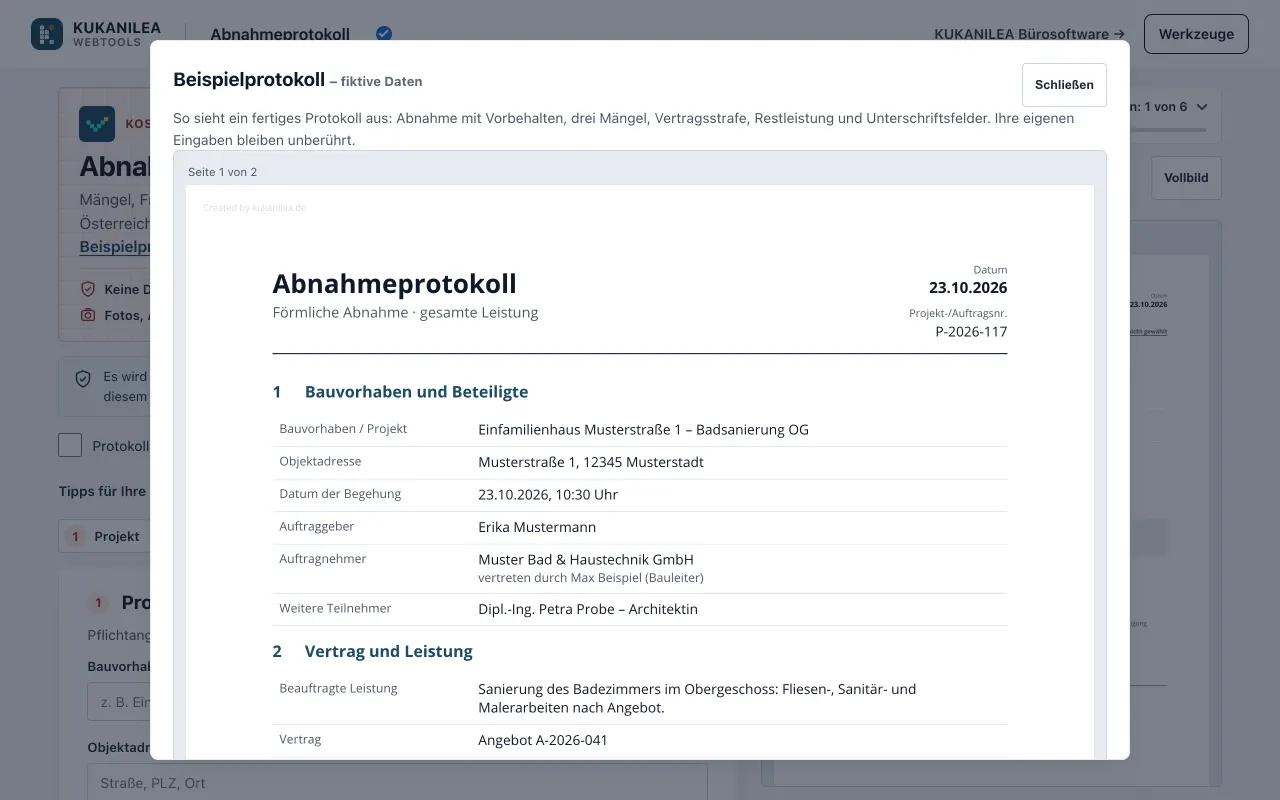Click "vertreten durch Max Beispiel (Bauleiter)"
The image size is (1280, 800).
(x=591, y=578)
